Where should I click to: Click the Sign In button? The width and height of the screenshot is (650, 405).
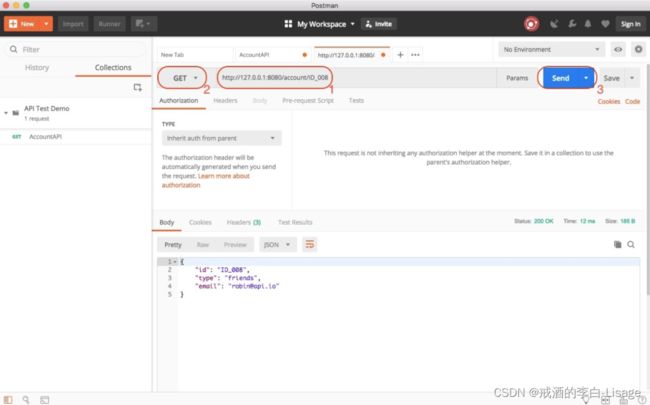(x=630, y=24)
